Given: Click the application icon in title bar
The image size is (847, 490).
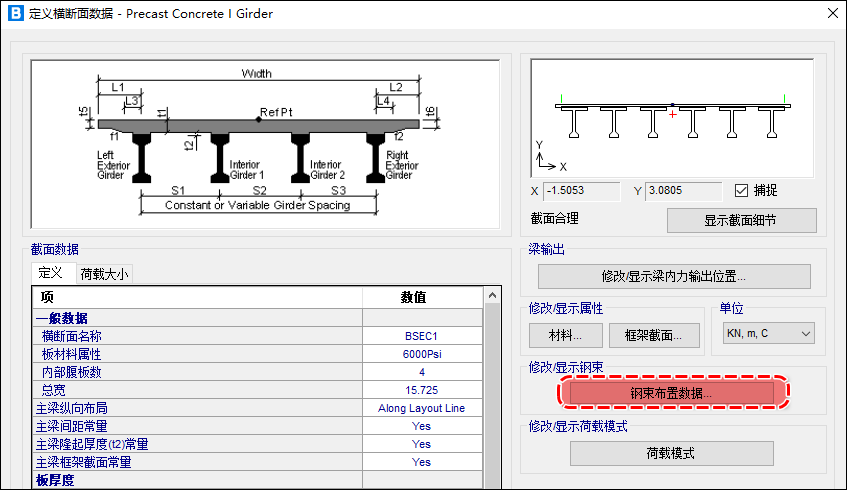Looking at the screenshot, I should (15, 14).
